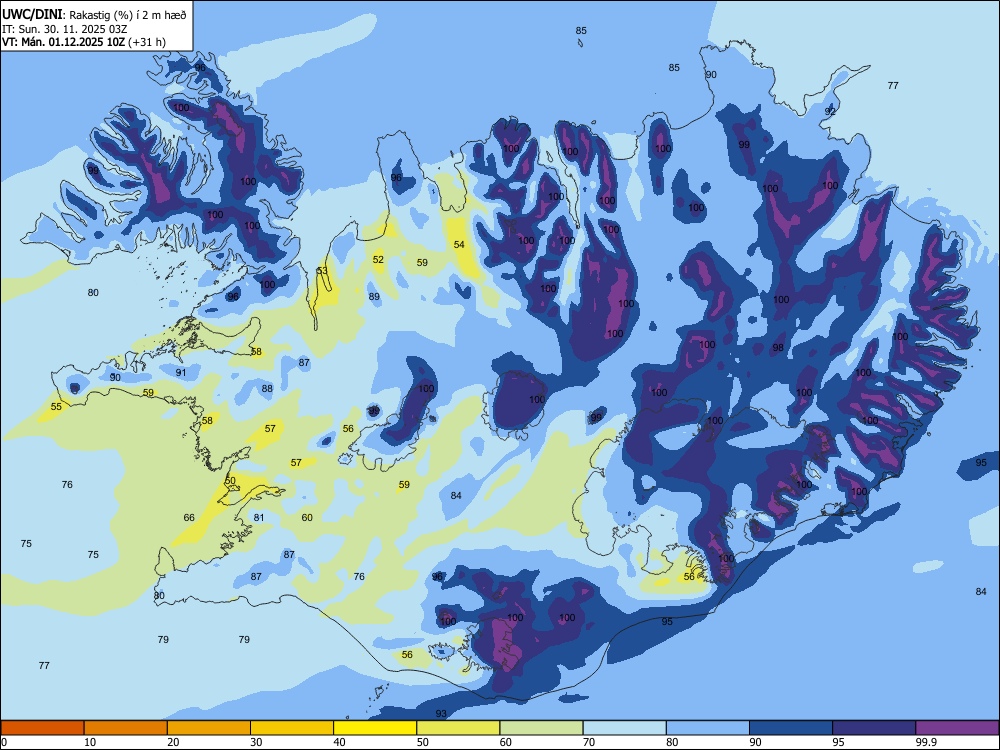Click the '52' humidity value on map
The image size is (1000, 750).
point(378,259)
